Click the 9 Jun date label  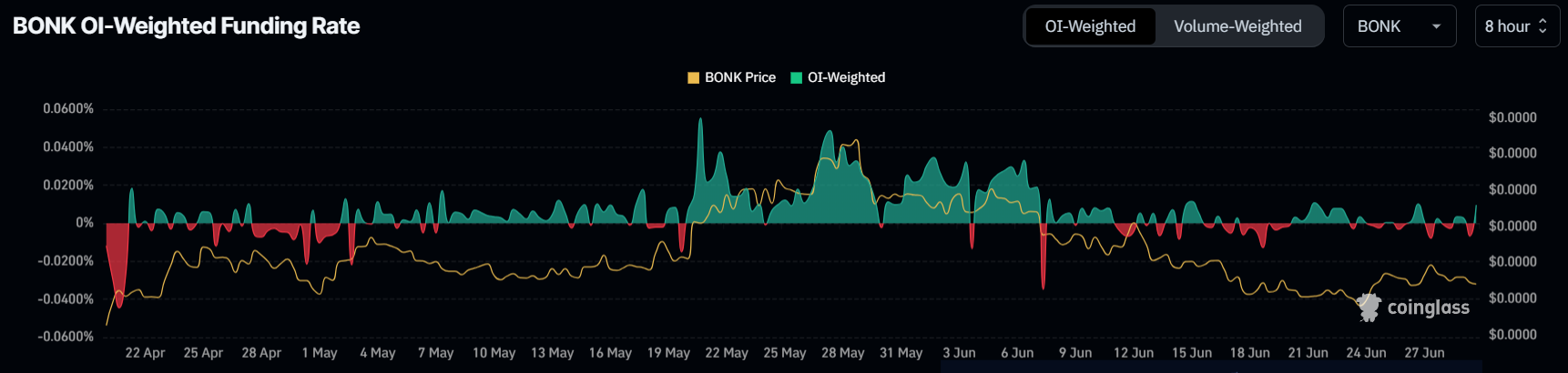[1075, 353]
